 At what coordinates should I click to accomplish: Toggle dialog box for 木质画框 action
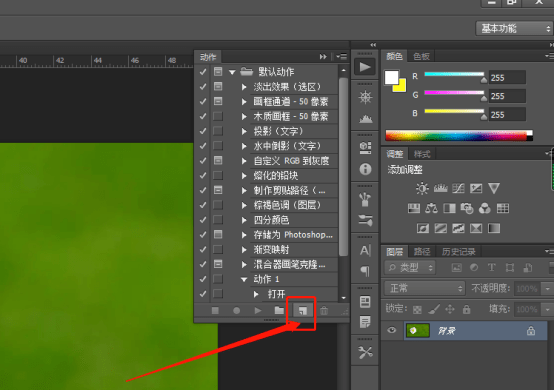(218, 116)
